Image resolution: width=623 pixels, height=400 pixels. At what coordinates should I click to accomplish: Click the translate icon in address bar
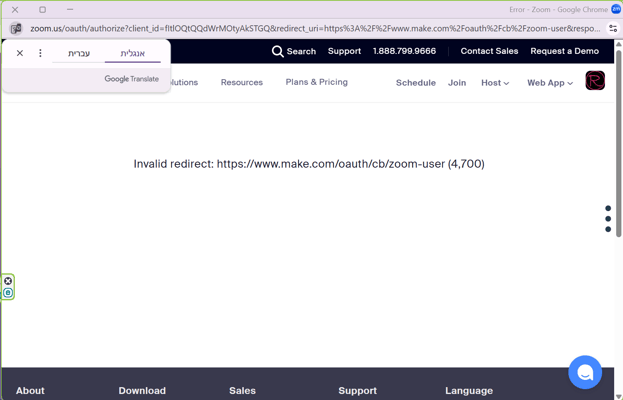click(16, 29)
